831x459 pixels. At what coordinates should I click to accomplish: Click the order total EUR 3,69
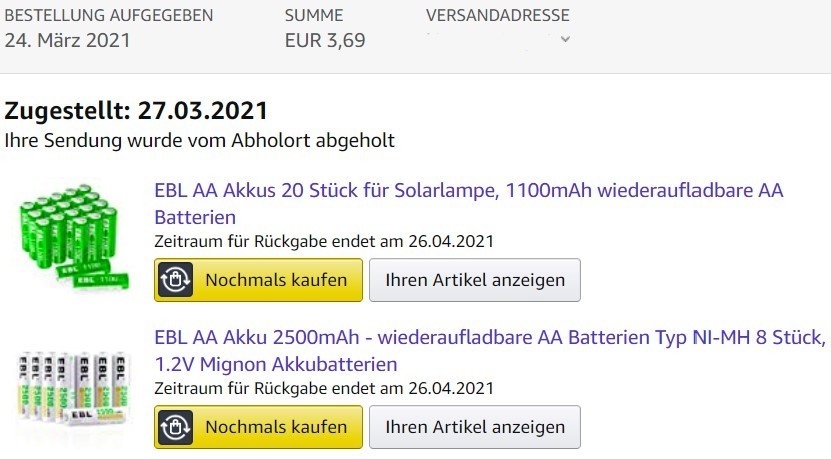click(325, 41)
